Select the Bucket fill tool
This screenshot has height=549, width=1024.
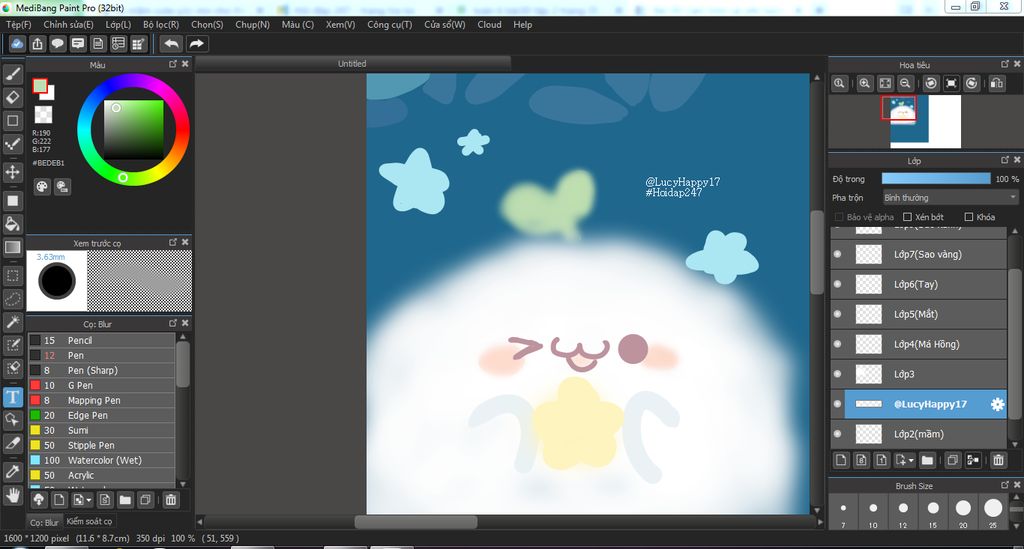pyautogui.click(x=13, y=224)
